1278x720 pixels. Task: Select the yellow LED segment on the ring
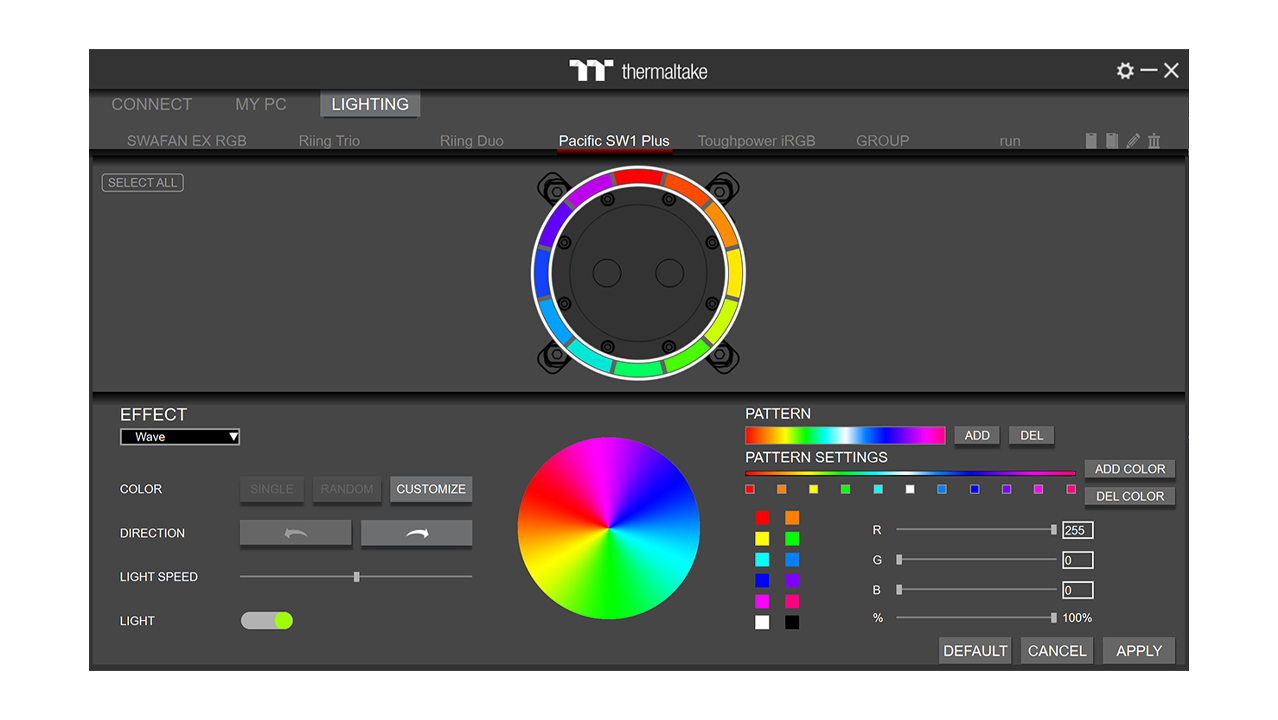(733, 273)
